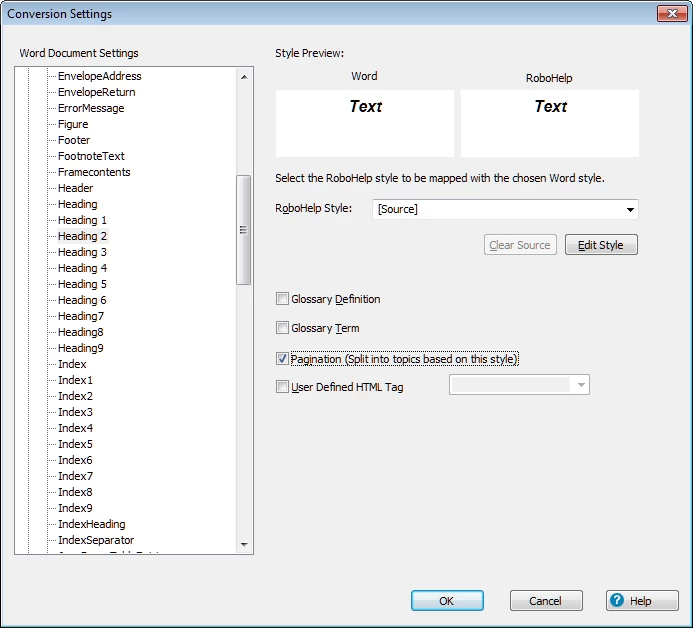Select Heading 3 in the style tree
693x628 pixels.
pyautogui.click(x=82, y=252)
